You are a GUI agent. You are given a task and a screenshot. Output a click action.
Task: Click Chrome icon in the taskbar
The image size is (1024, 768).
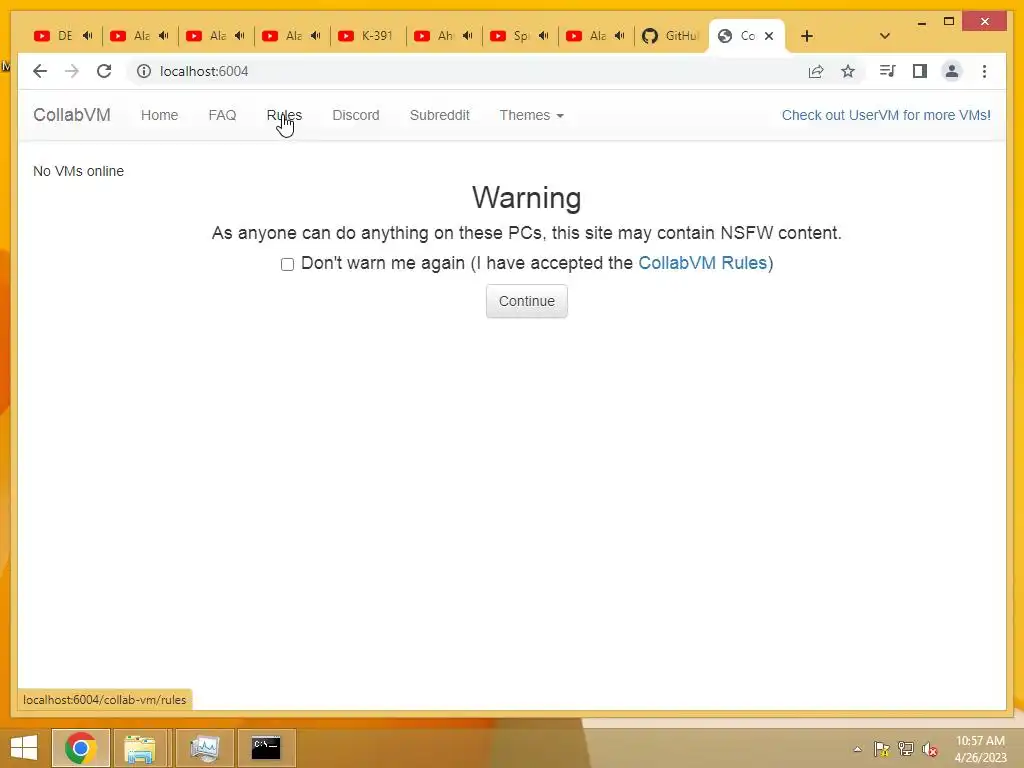(x=81, y=748)
